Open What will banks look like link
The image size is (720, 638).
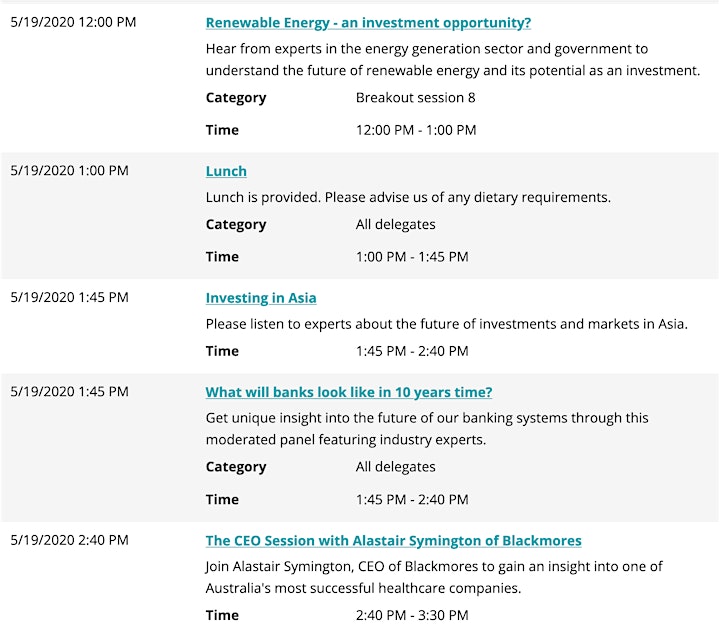pyautogui.click(x=349, y=392)
